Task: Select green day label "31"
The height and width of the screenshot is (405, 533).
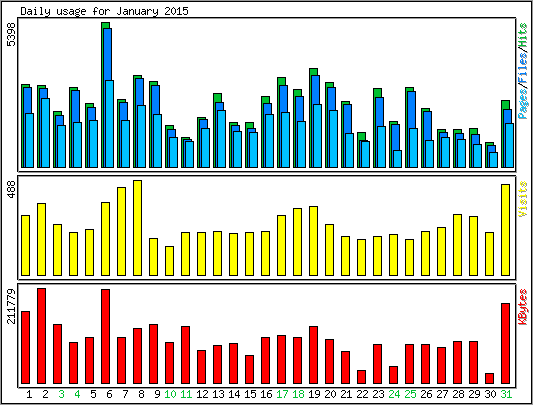Action: (x=506, y=394)
